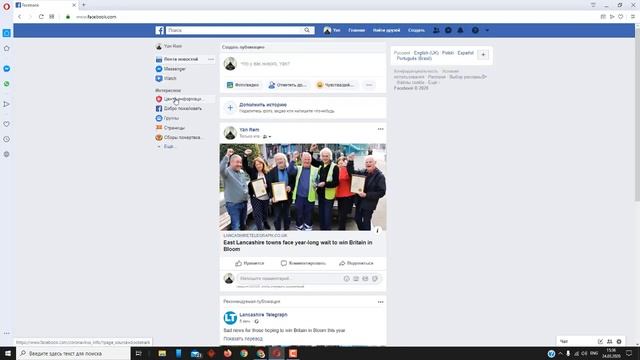Open Yan profile in header bar

[332, 30]
